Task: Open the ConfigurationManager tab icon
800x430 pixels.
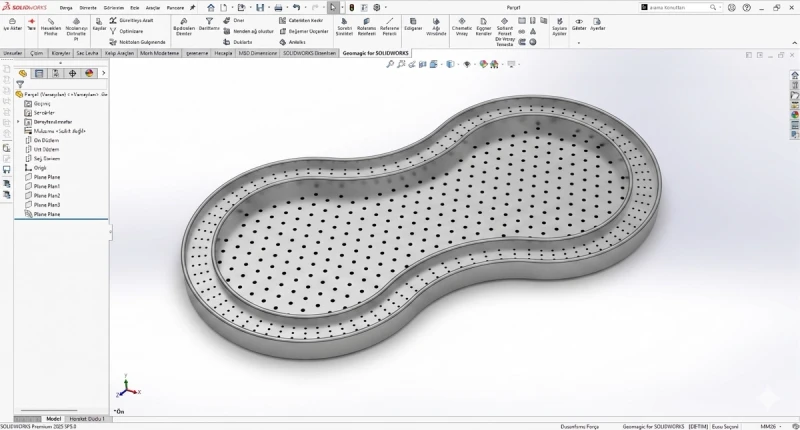Action: [x=56, y=73]
